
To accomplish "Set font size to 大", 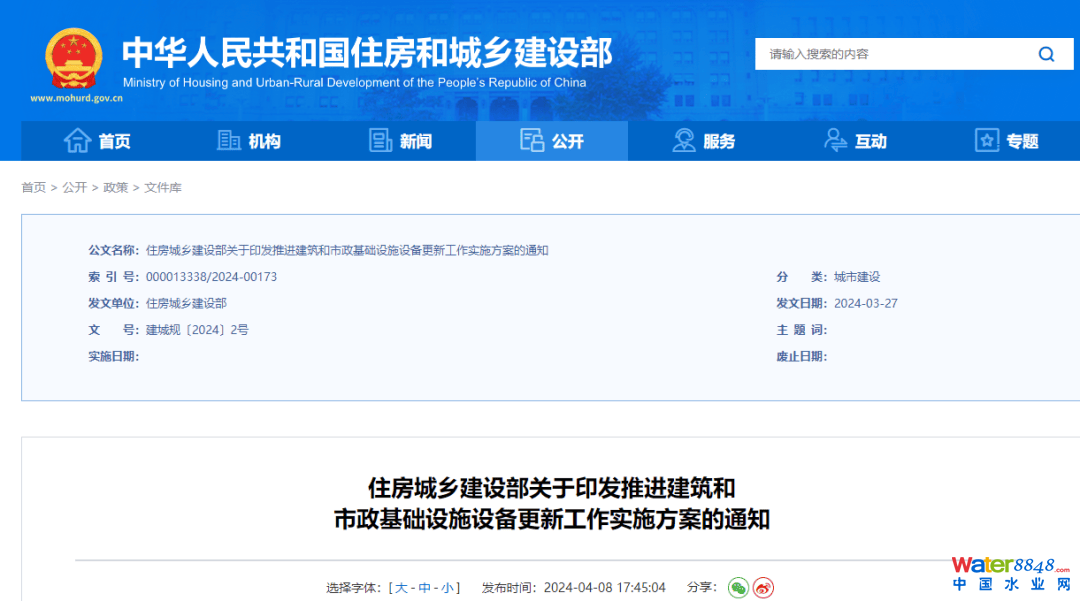I will point(401,588).
